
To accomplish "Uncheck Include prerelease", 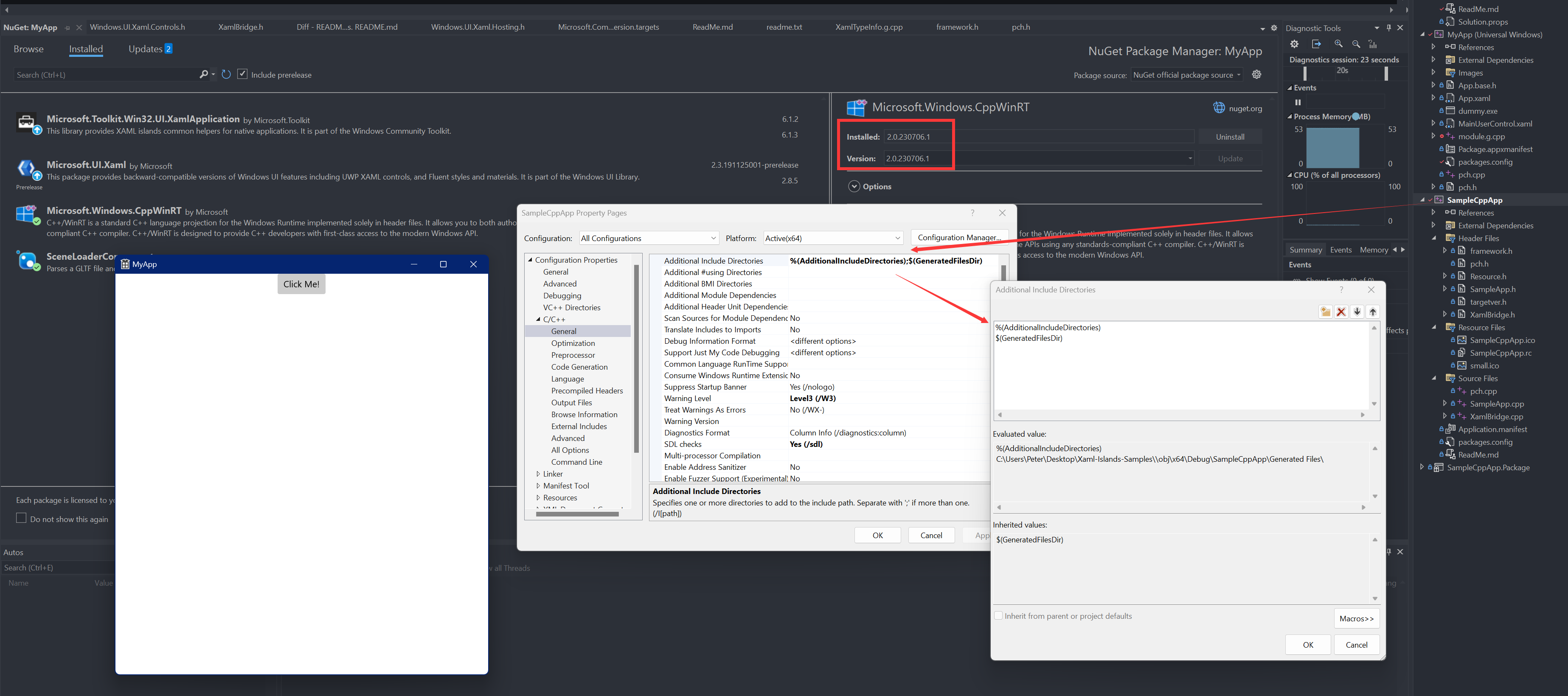I will tap(242, 73).
